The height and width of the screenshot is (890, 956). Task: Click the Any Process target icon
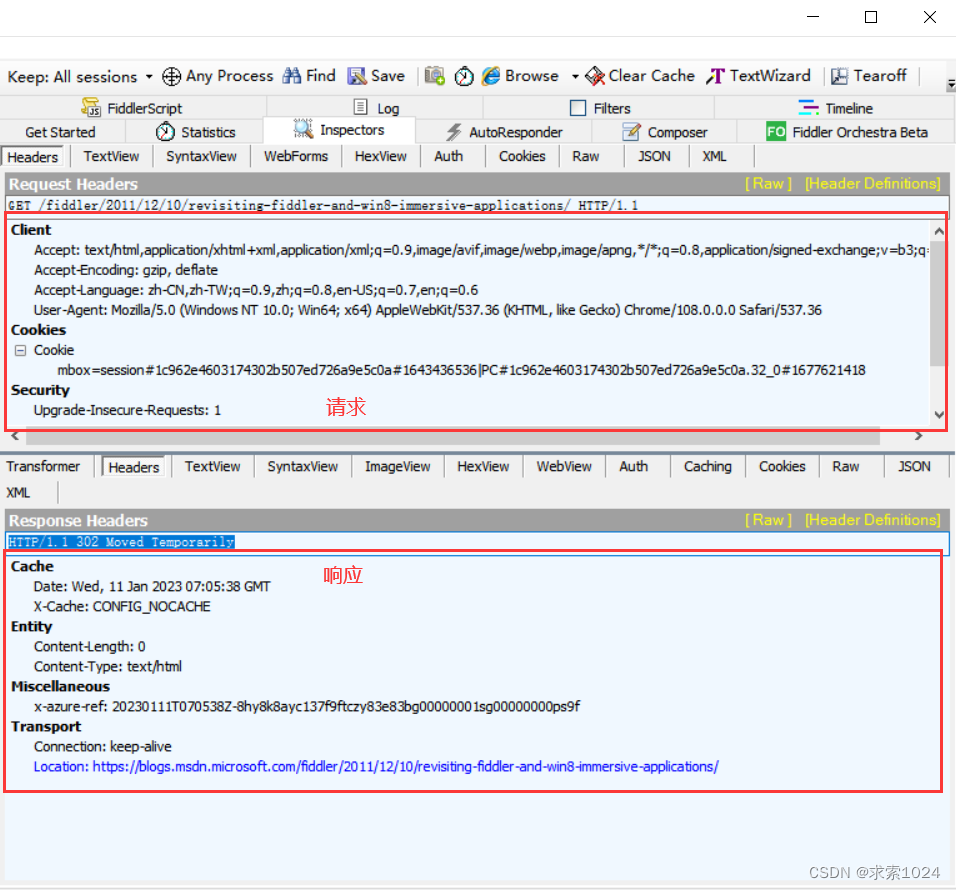click(171, 76)
